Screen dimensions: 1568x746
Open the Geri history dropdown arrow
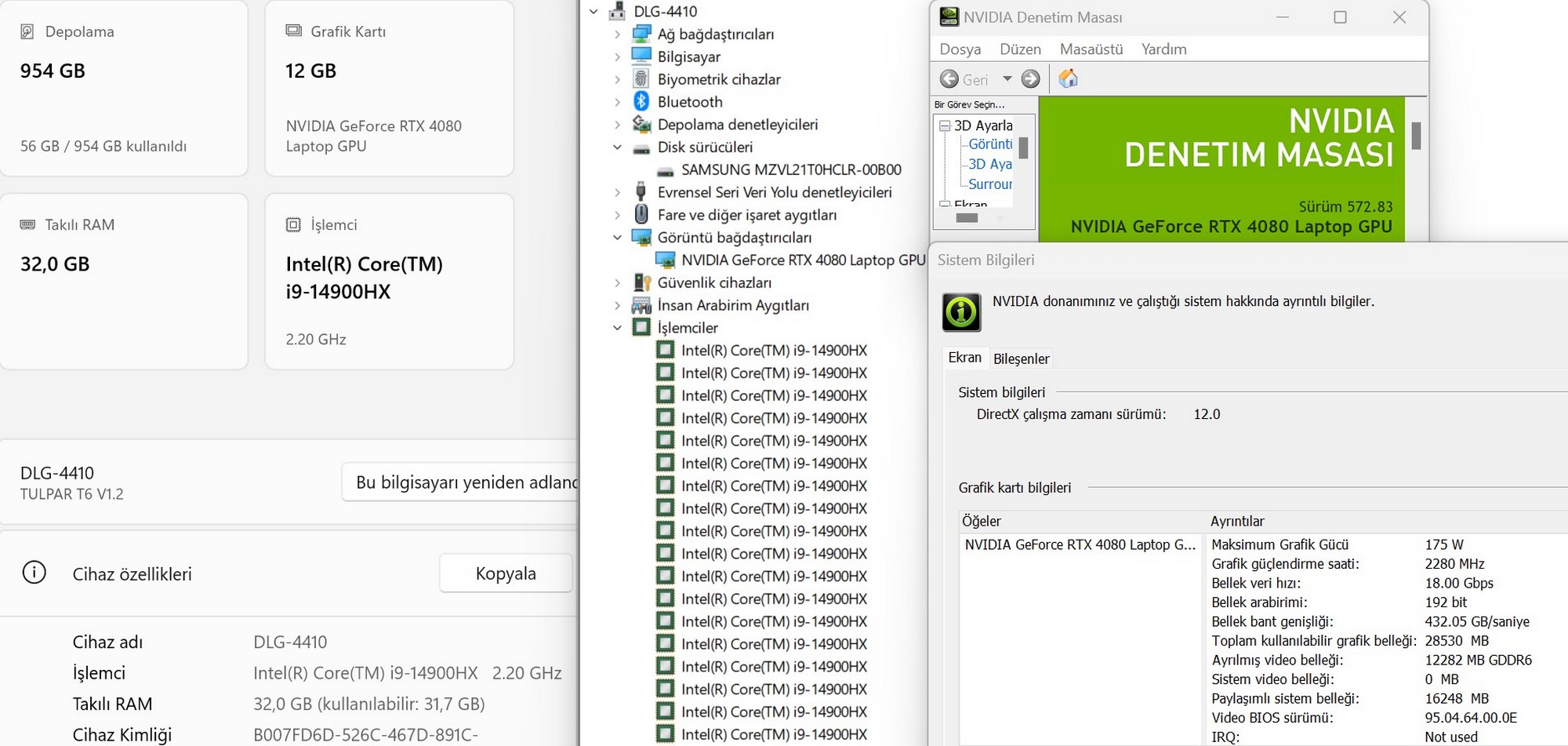pyautogui.click(x=1007, y=79)
